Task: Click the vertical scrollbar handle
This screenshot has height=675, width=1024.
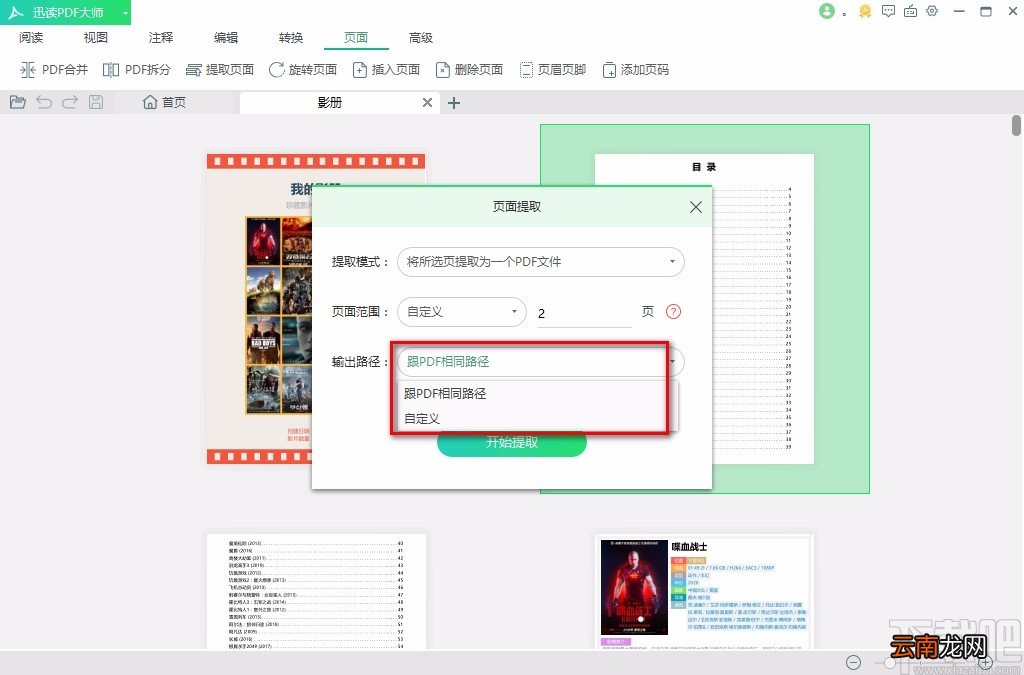Action: point(1016,125)
